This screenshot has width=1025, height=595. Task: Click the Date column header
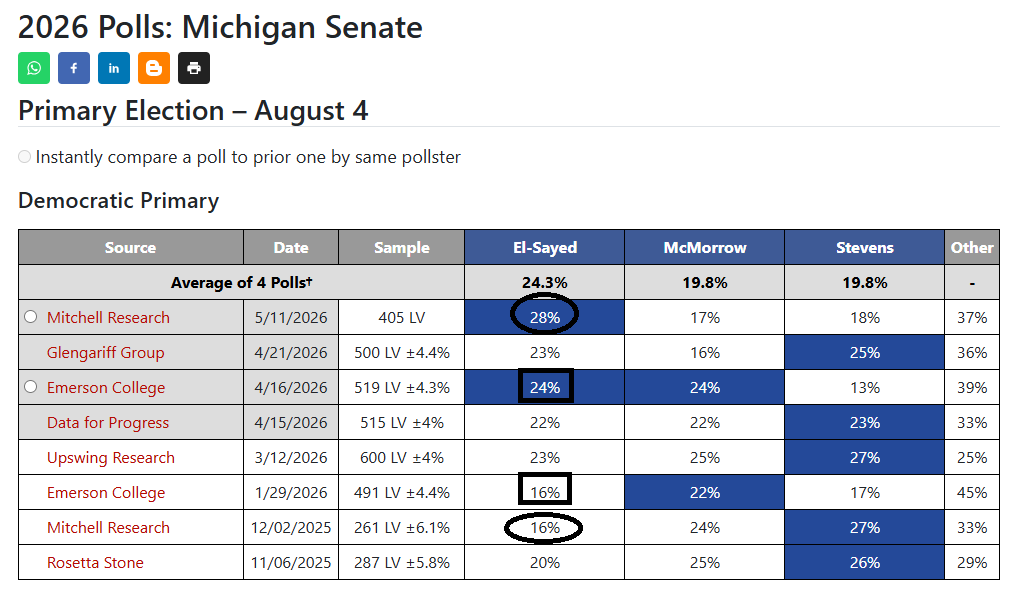pos(291,247)
